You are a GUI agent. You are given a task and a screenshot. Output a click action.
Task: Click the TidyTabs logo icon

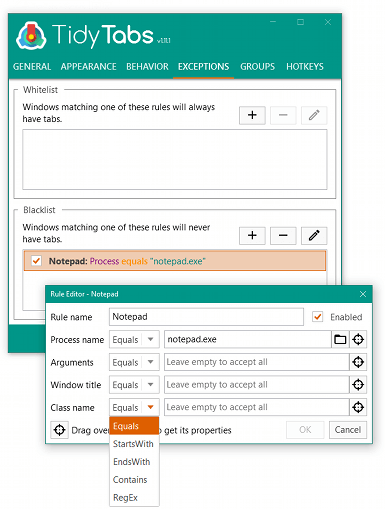[x=31, y=36]
